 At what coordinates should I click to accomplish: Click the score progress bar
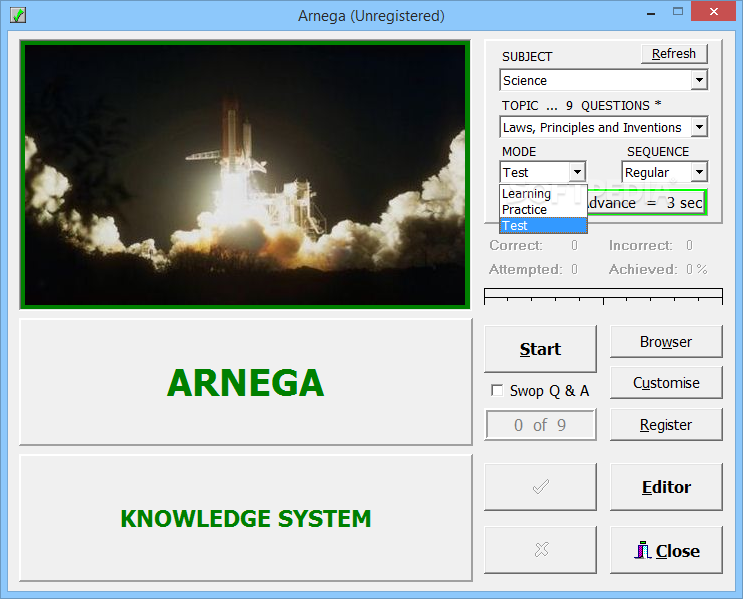(603, 296)
